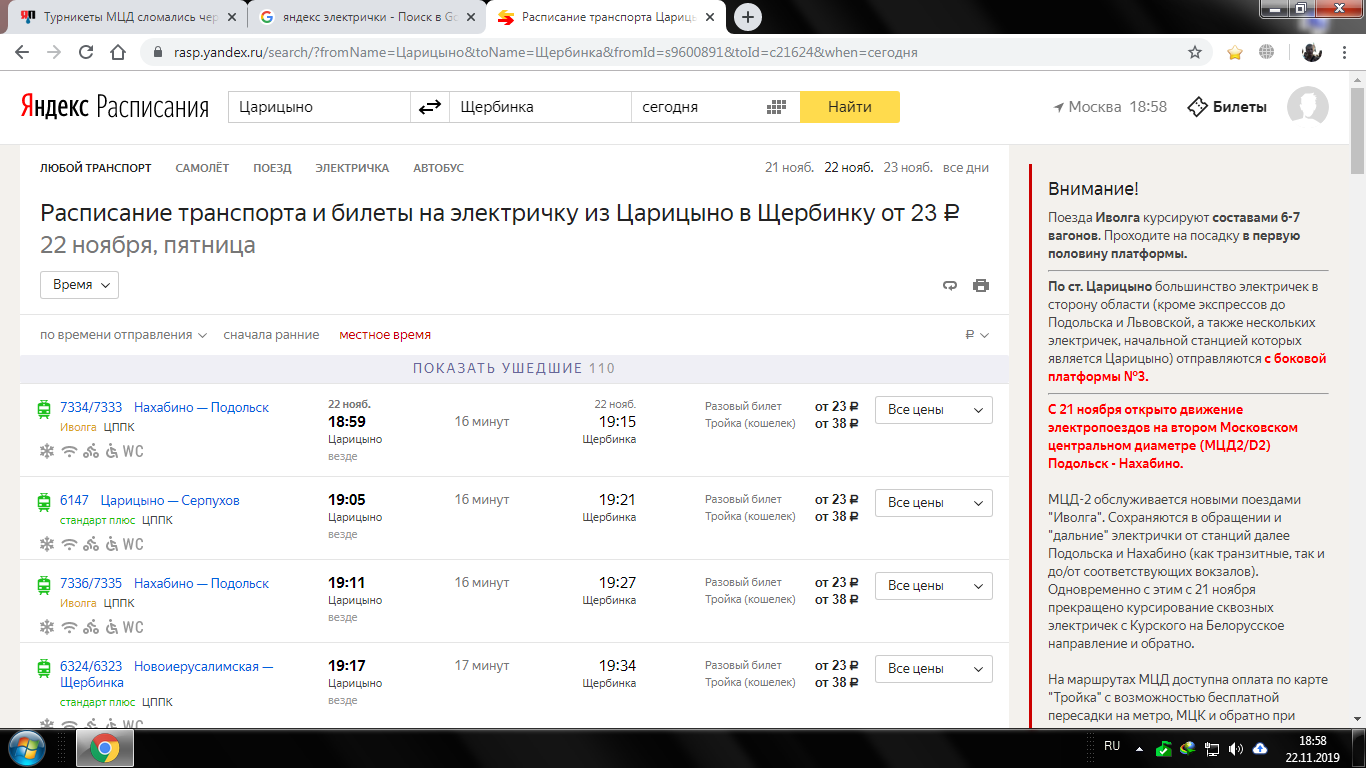
Task: Select the ЭЛЕКТРИЧКА transport tab
Action: 352,168
